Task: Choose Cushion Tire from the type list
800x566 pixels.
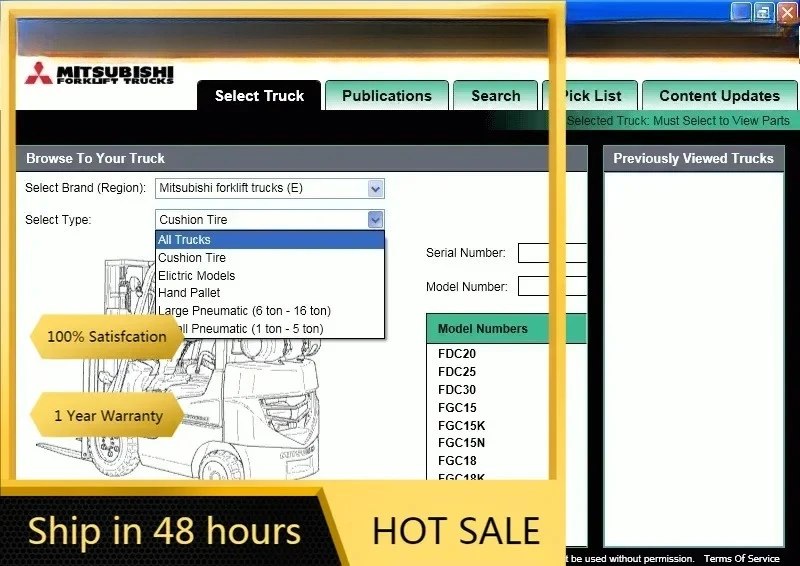Action: point(270,257)
